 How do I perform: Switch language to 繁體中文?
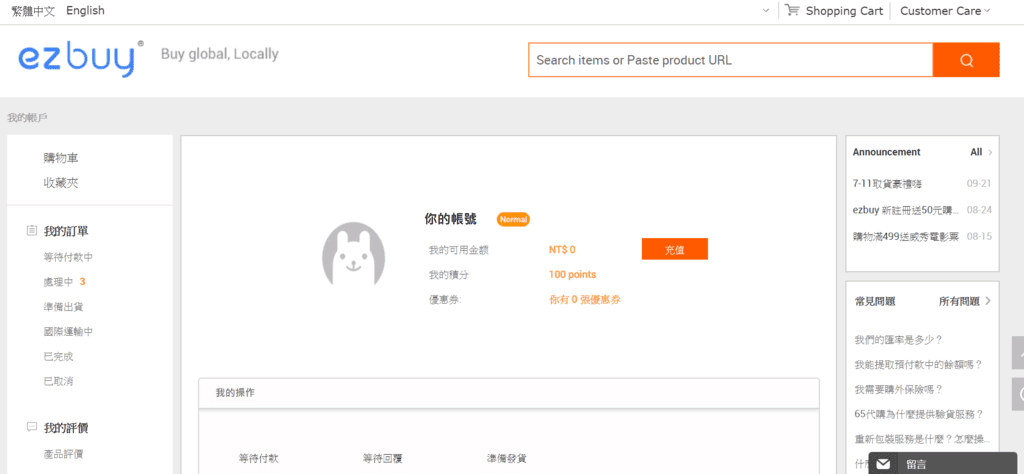click(x=33, y=10)
